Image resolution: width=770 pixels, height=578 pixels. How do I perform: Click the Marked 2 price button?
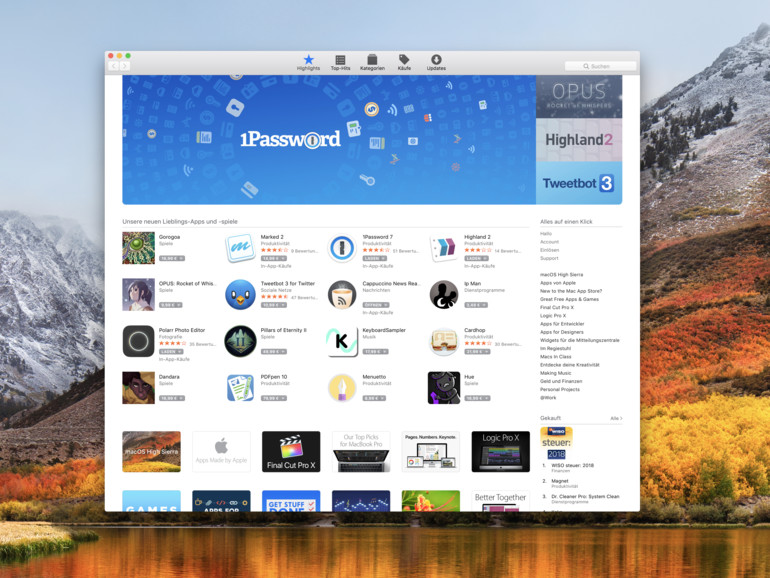[x=274, y=258]
